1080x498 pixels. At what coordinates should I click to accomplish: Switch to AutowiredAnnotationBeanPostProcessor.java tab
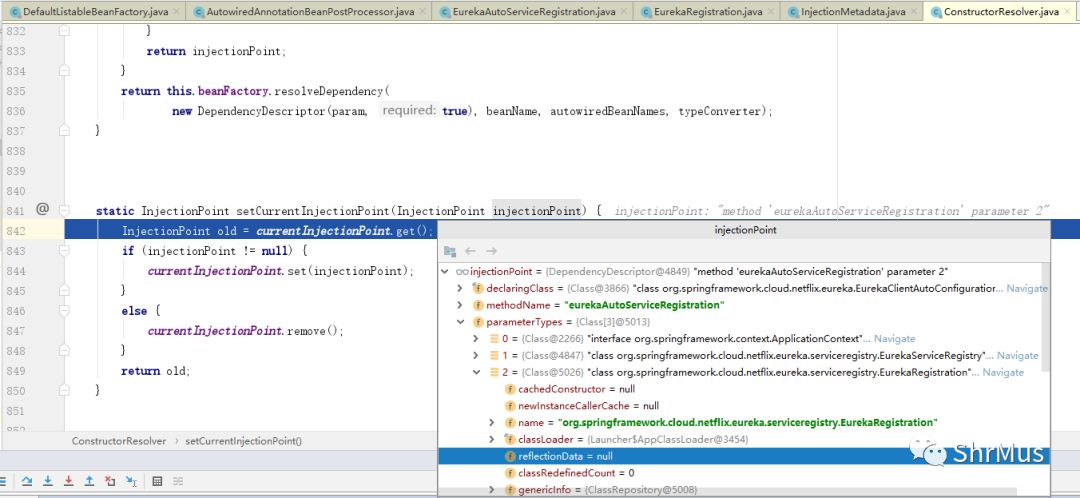coord(309,12)
